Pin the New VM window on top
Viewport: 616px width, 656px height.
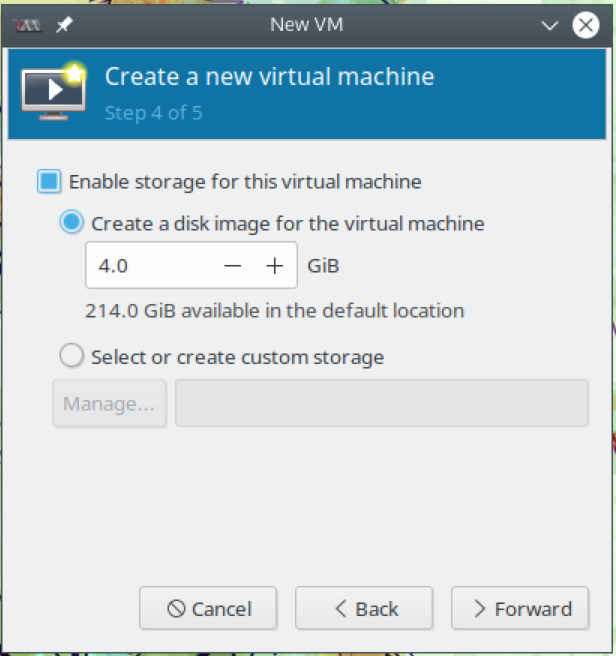(64, 25)
